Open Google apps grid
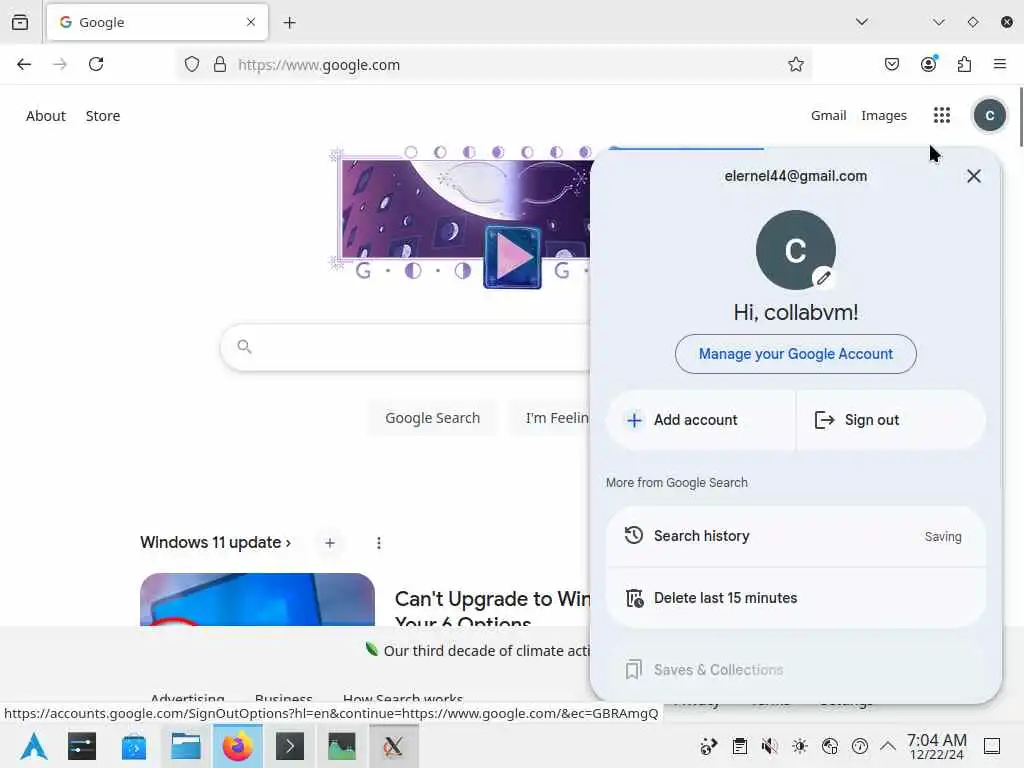The width and height of the screenshot is (1024, 768). (942, 116)
